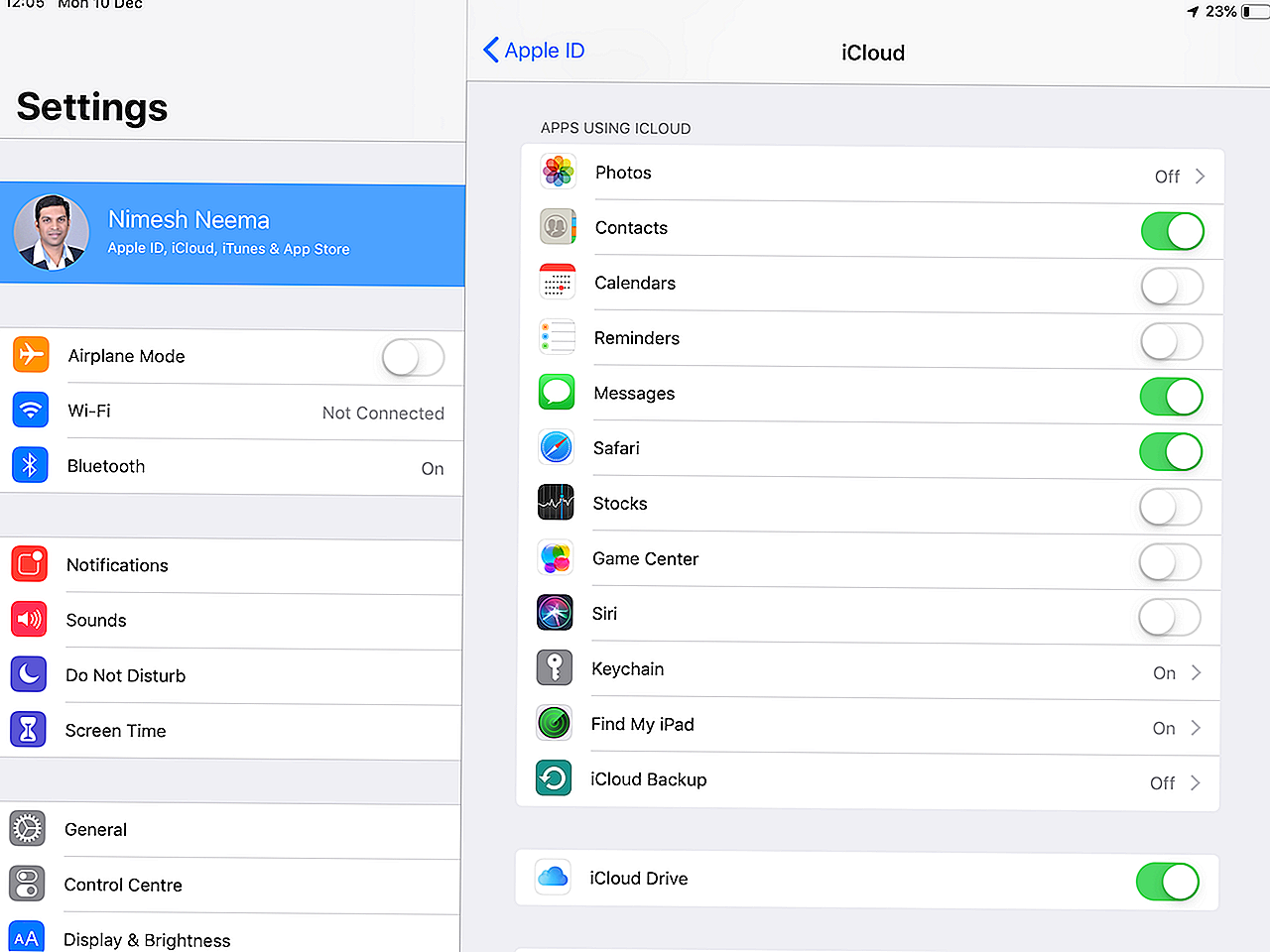This screenshot has height=952, width=1270.
Task: Open Find My iPad via its chevron
Action: pos(1196,728)
